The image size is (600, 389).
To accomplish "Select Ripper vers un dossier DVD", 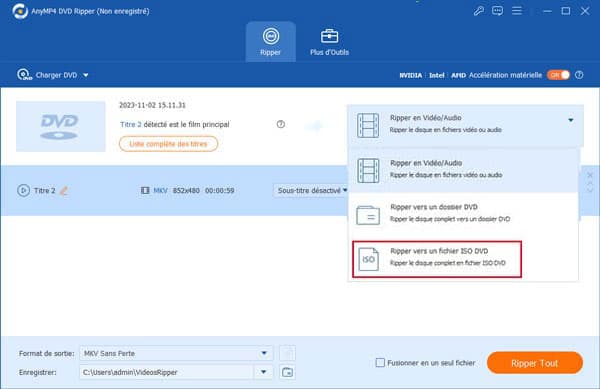I will pyautogui.click(x=464, y=213).
